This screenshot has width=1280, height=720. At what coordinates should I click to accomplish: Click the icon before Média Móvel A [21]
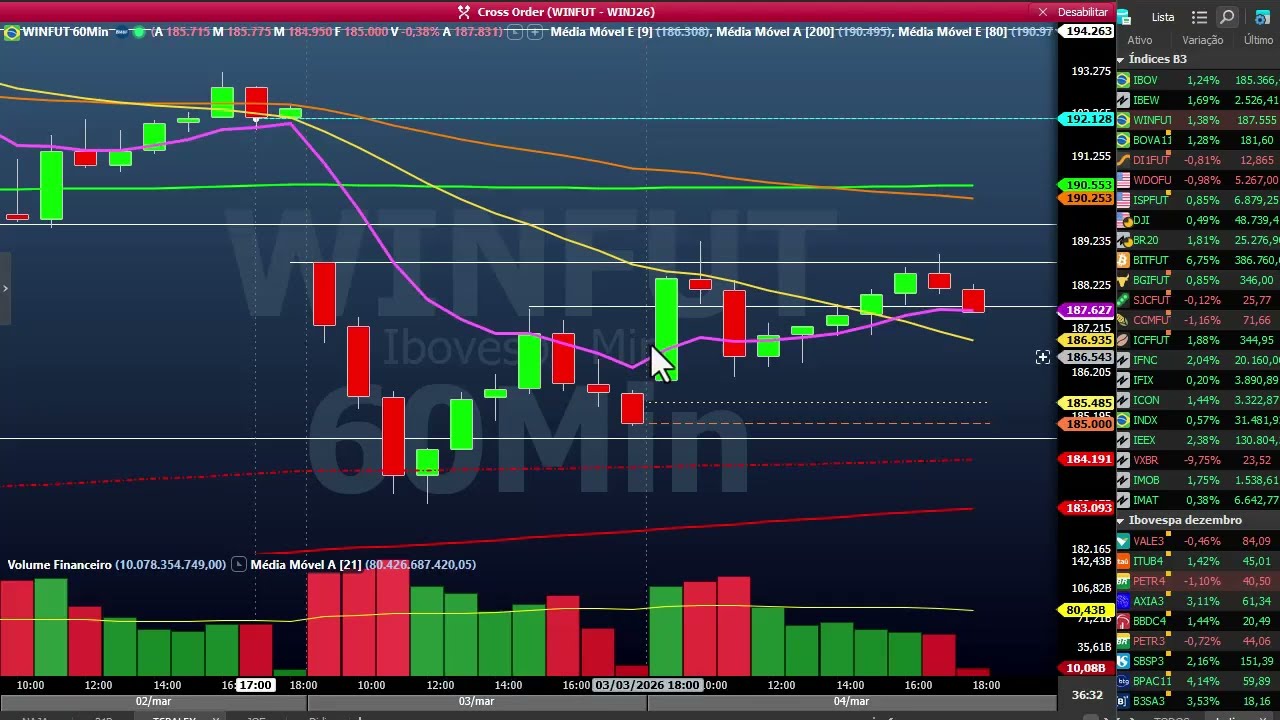(x=238, y=565)
